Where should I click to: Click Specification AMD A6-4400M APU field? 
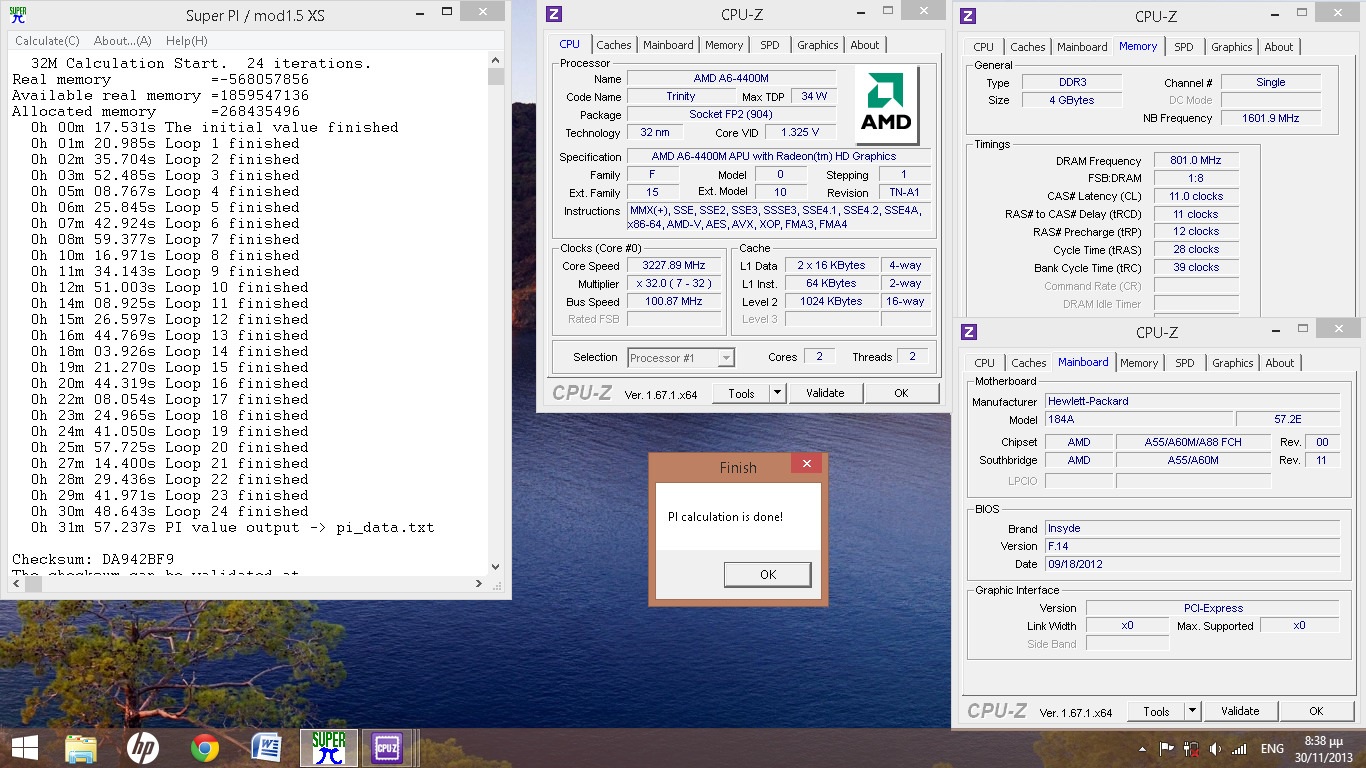pos(778,156)
